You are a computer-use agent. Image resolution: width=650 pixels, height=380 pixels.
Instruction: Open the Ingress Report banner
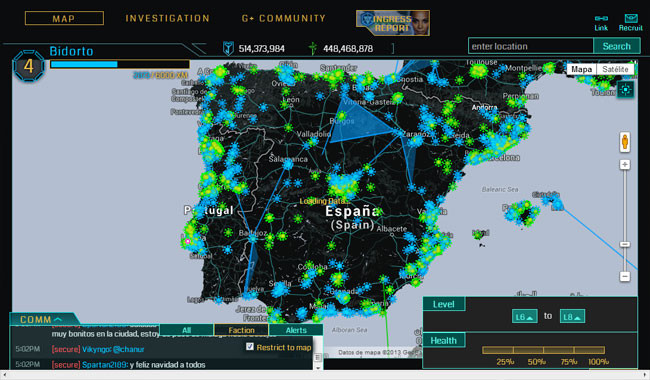[x=393, y=23]
